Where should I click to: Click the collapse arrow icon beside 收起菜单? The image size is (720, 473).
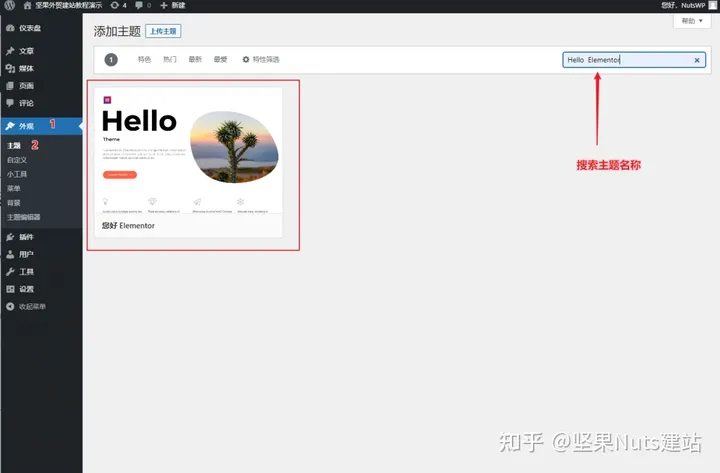tap(10, 306)
